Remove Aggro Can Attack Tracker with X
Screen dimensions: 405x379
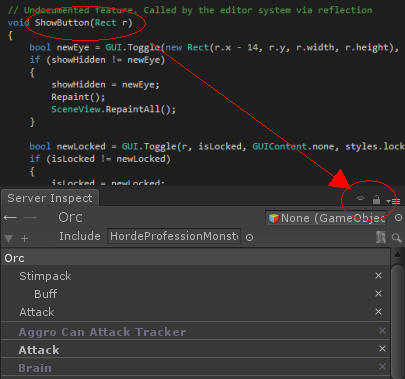click(382, 331)
